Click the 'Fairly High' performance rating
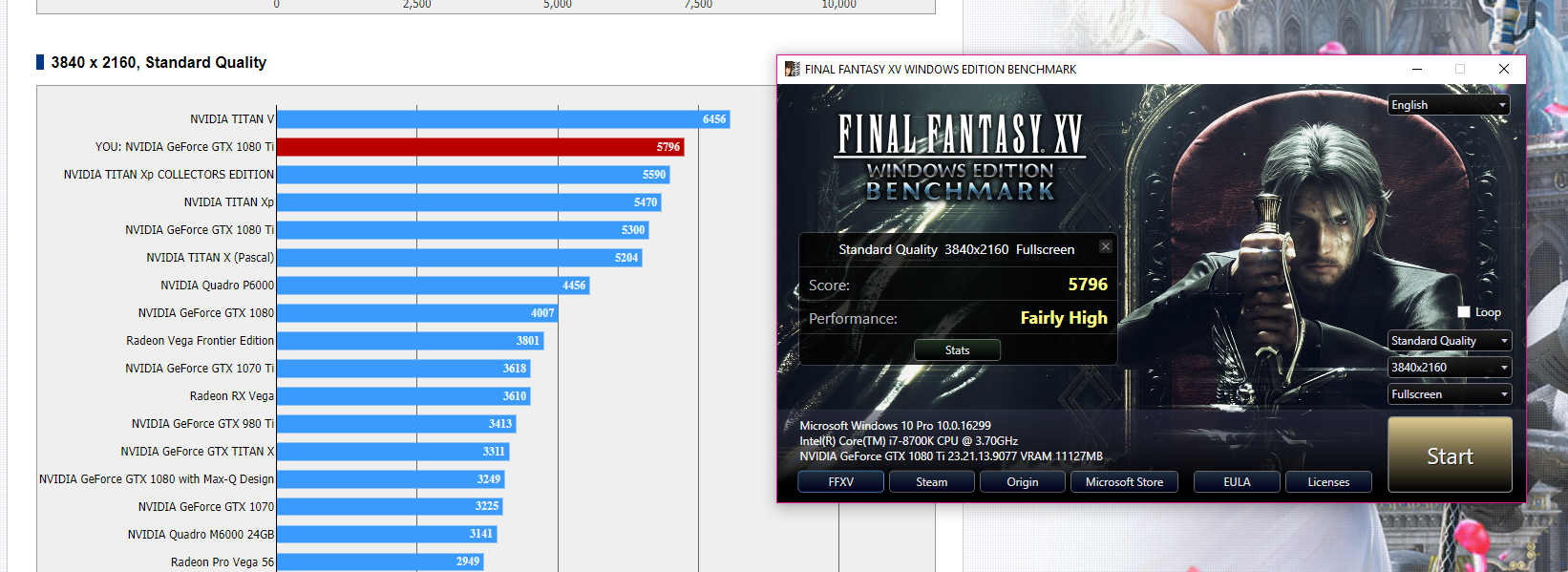This screenshot has height=572, width=1568. pos(1064,318)
